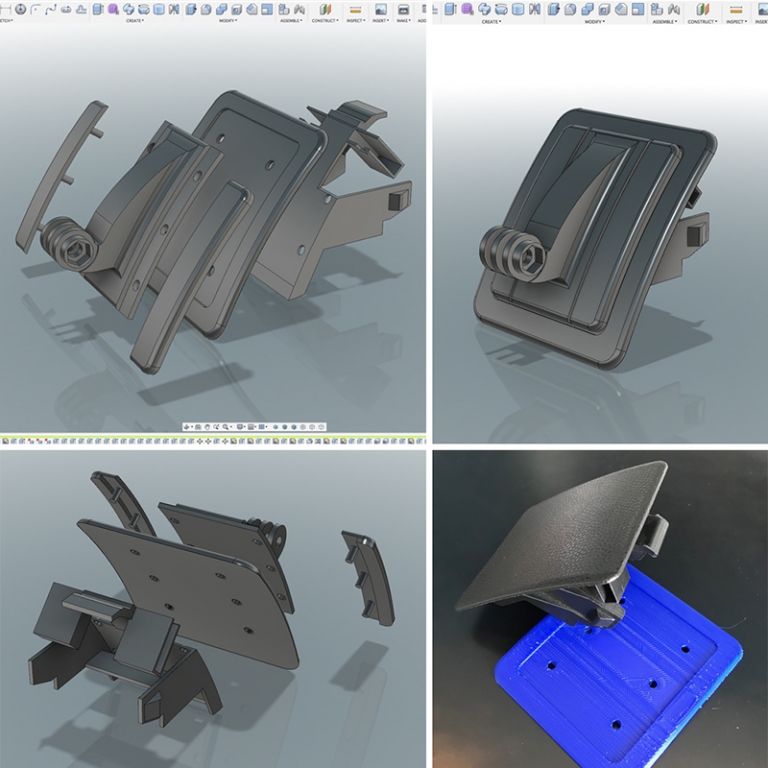This screenshot has width=768, height=768.
Task: Choose the Mirror tool in left toolbar
Action: [173, 9]
